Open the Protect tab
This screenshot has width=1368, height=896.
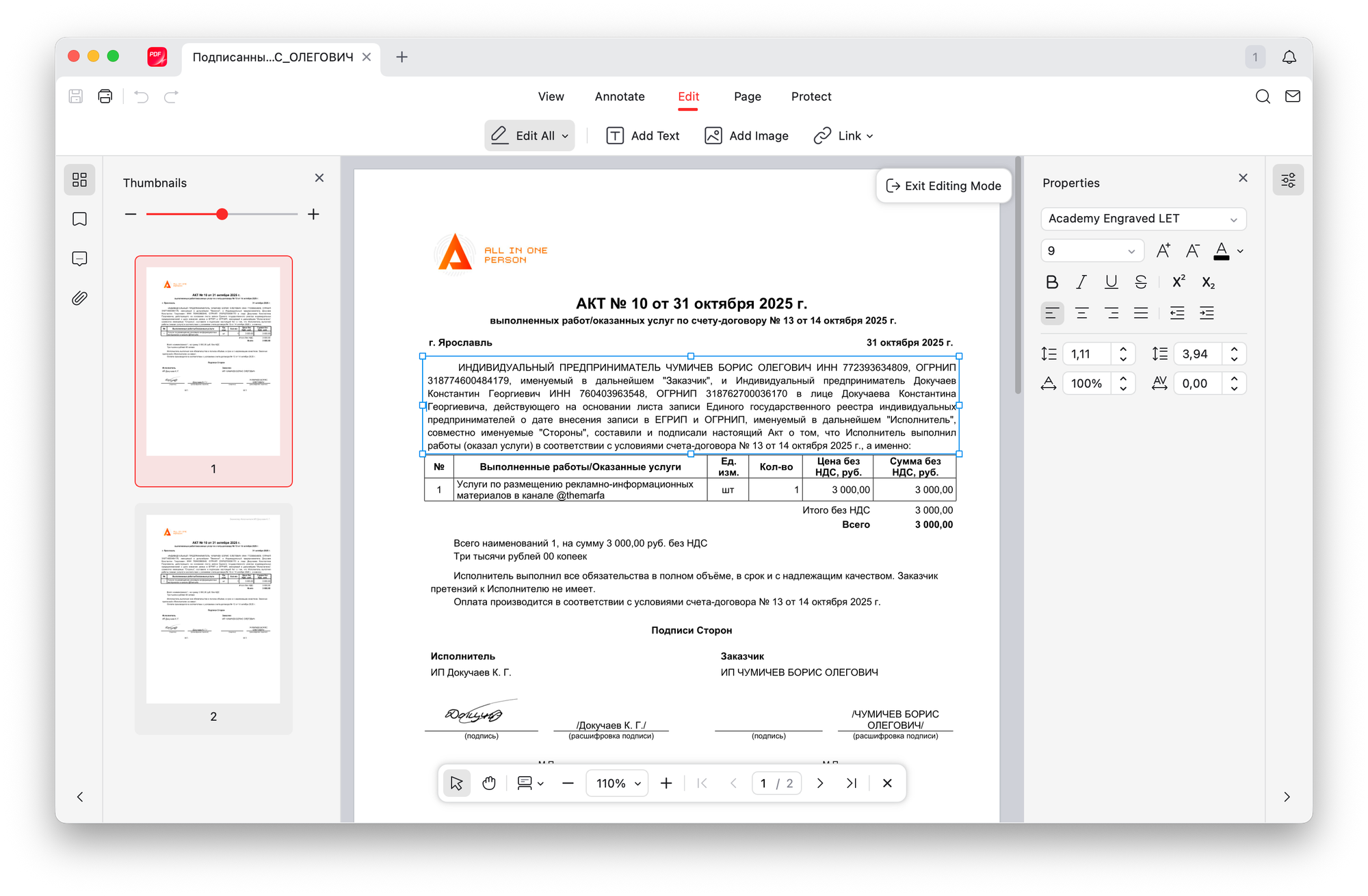[811, 96]
